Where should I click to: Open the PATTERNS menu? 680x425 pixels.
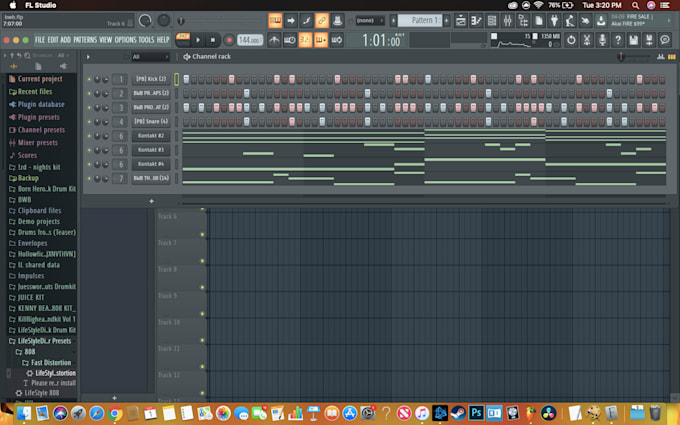click(85, 40)
